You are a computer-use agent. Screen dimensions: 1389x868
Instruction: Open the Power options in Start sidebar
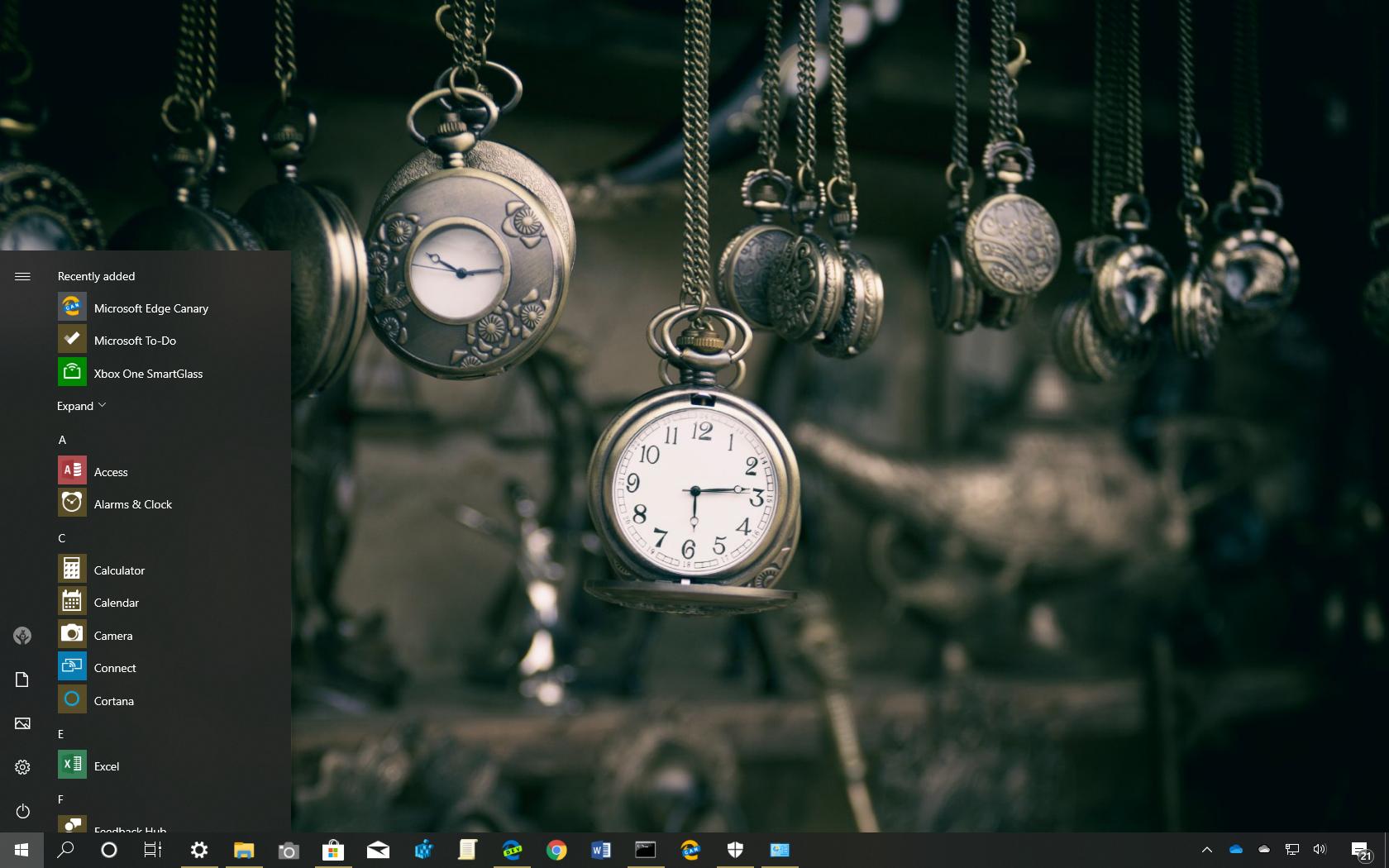(x=22, y=811)
